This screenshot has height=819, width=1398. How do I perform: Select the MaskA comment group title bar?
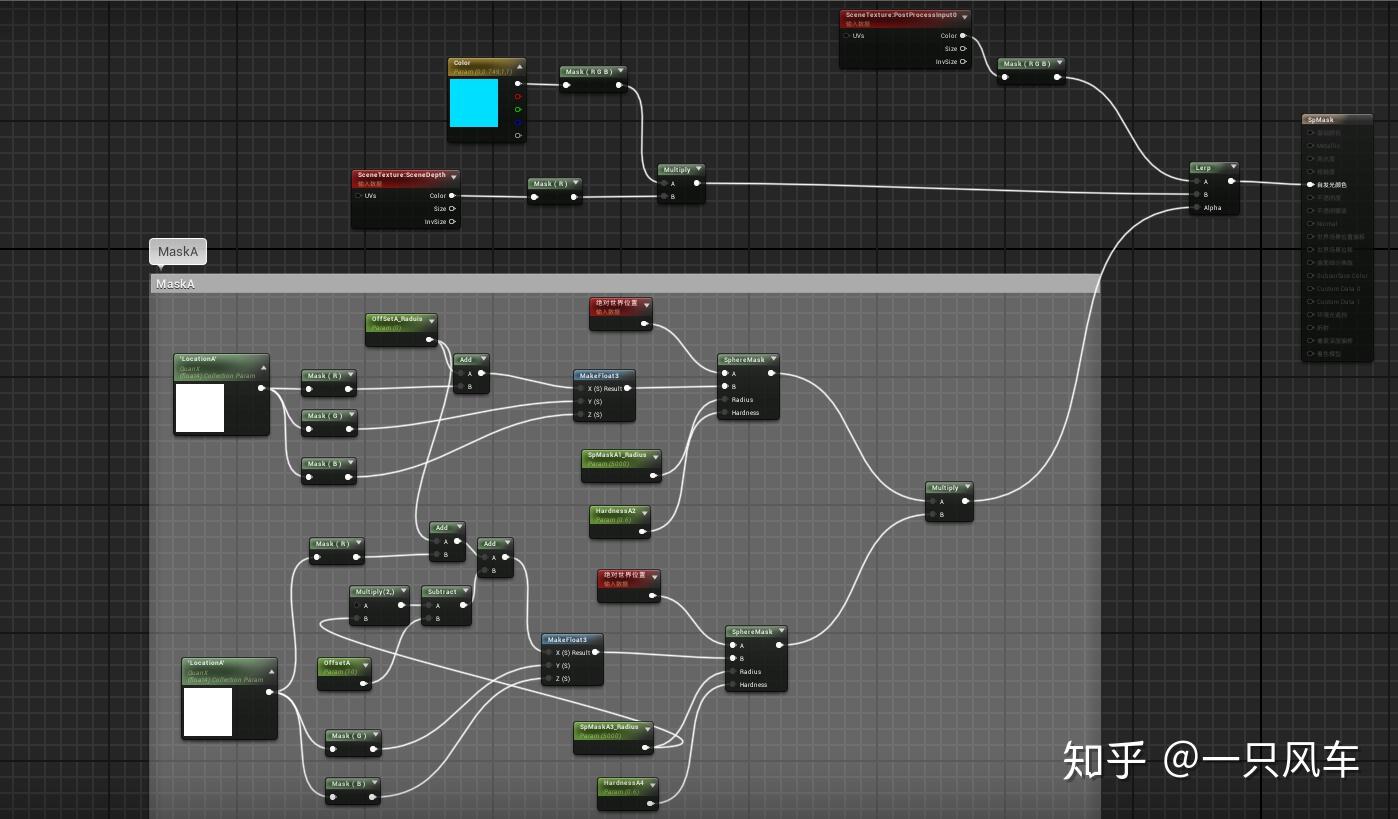point(400,284)
